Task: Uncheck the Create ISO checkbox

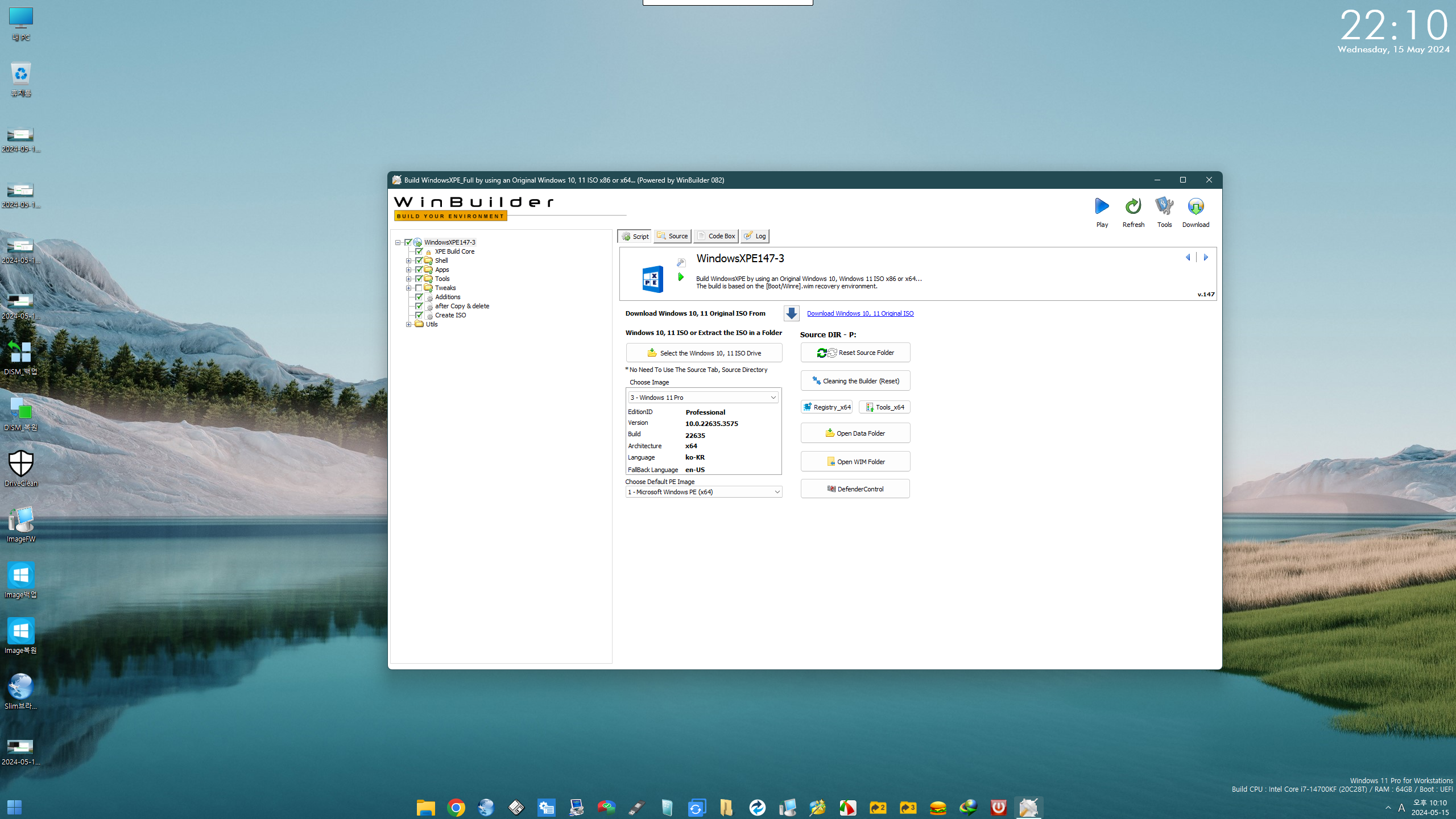Action: pos(419,315)
